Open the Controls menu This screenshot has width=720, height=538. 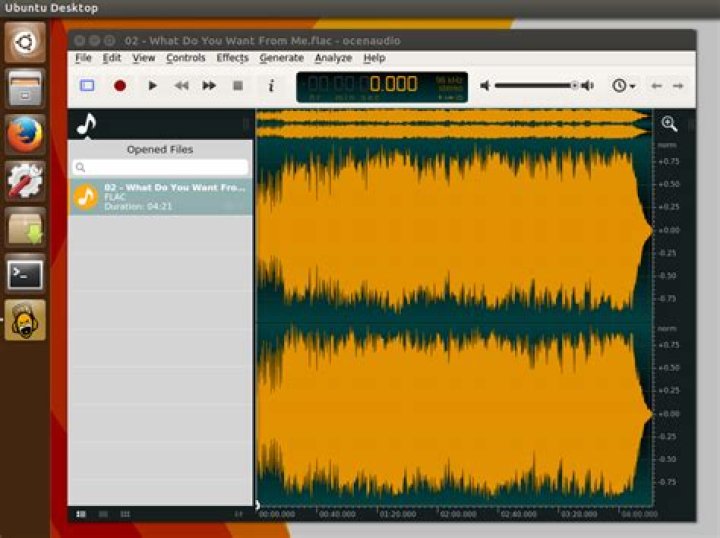coord(186,58)
